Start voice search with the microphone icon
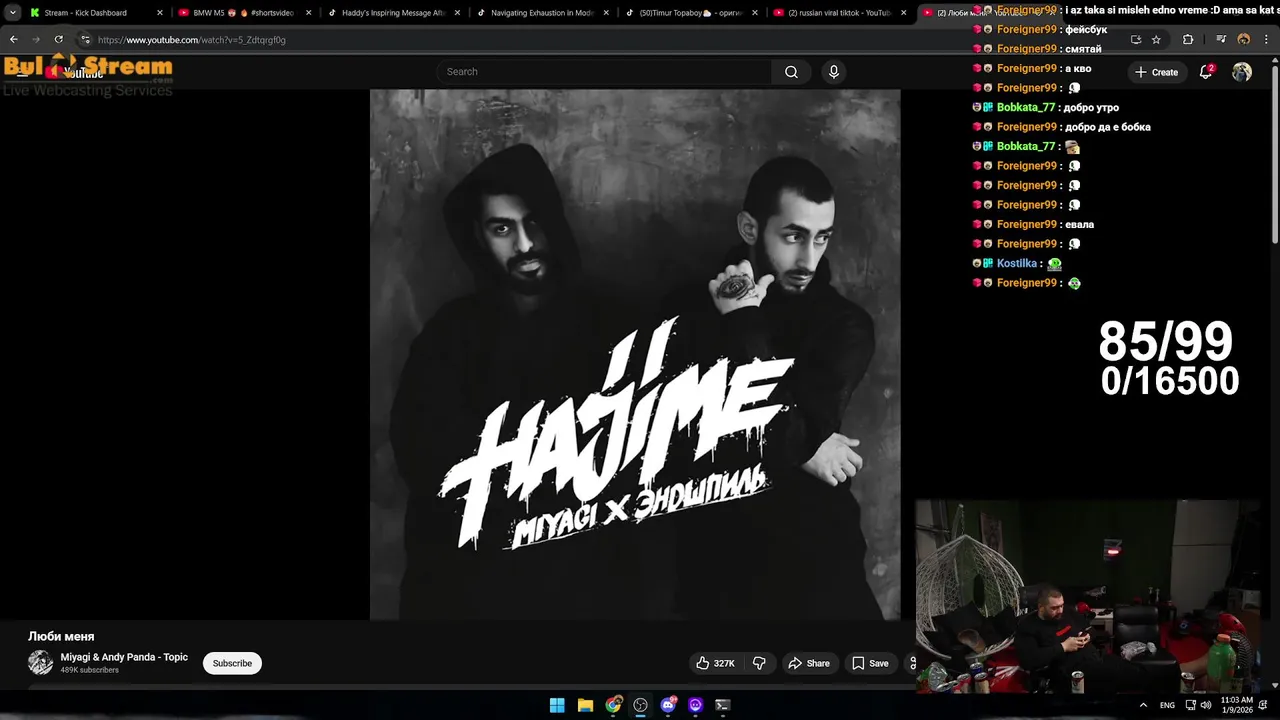Screen dimensions: 1280x720 tap(833, 72)
